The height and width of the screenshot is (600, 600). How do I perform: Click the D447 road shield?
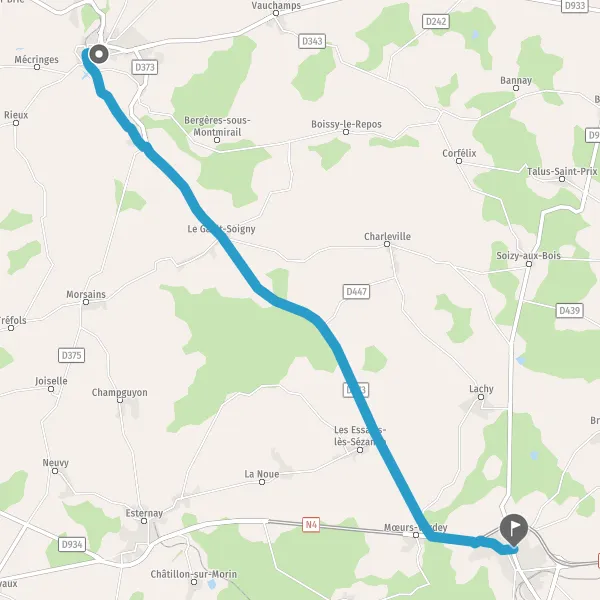point(356,292)
